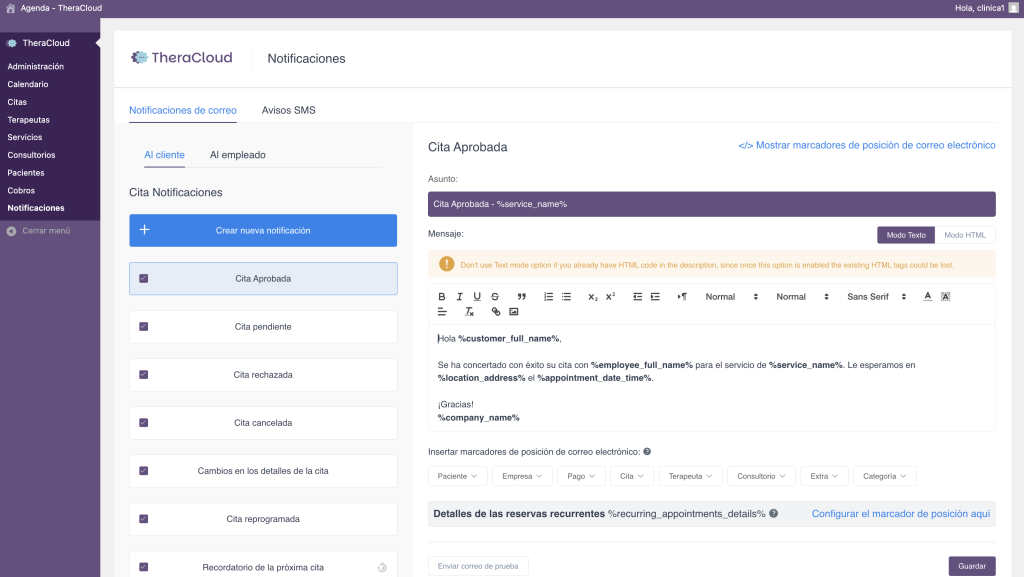This screenshot has height=577, width=1024.
Task: Create a numbered list in editor
Action: pyautogui.click(x=548, y=297)
